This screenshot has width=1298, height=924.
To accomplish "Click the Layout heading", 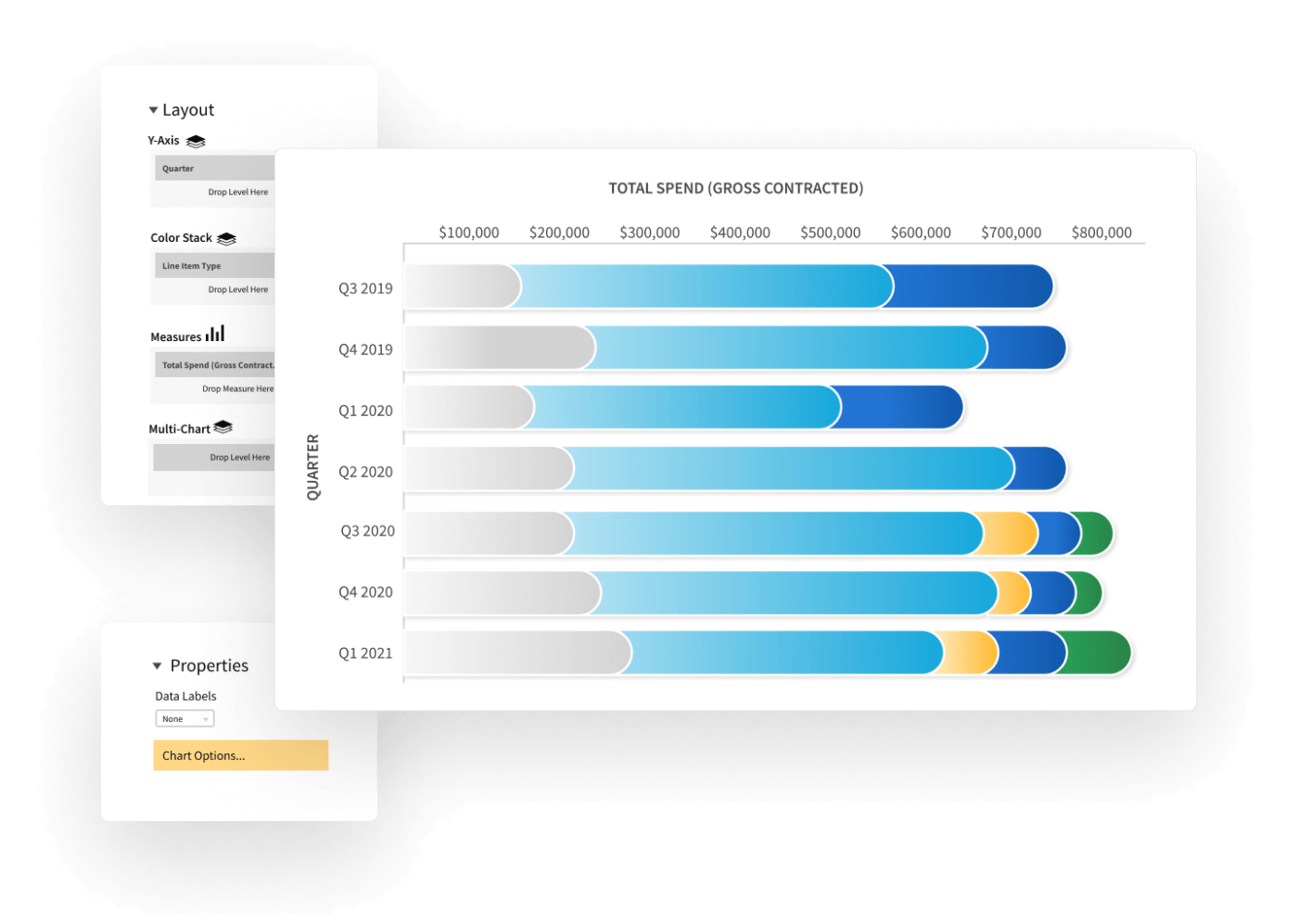I will click(188, 110).
